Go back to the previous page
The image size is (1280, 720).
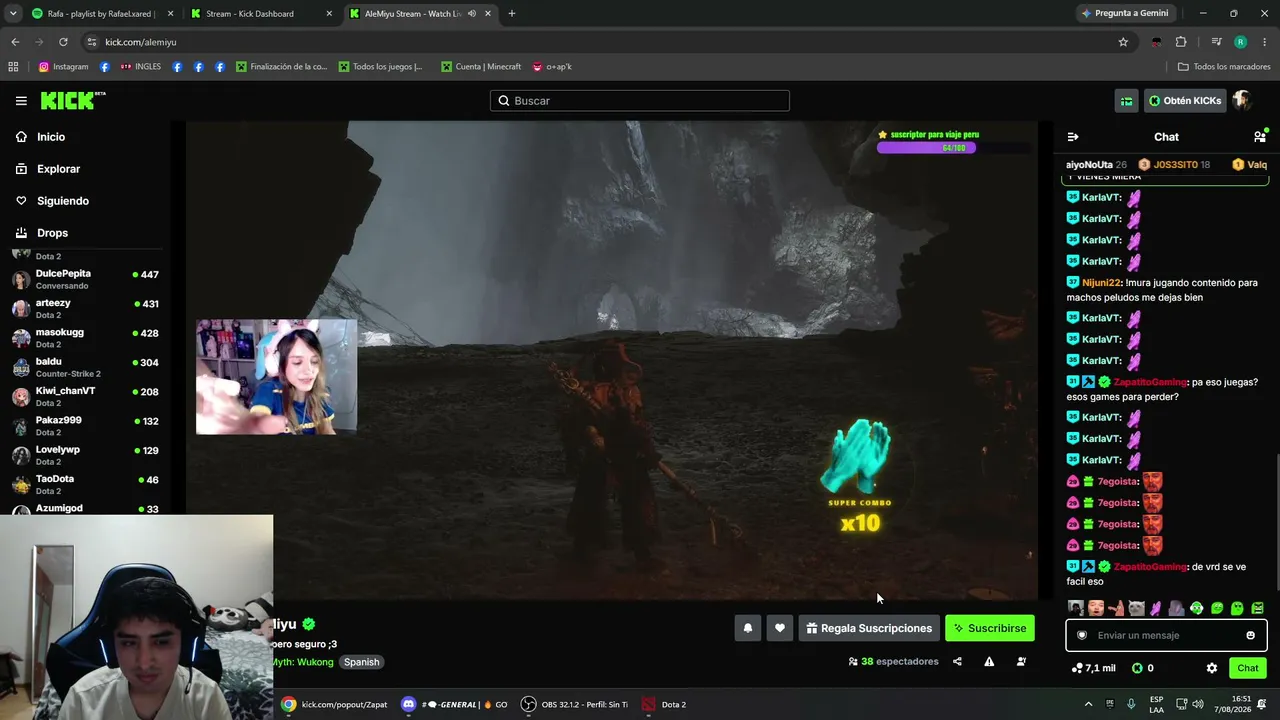pyautogui.click(x=15, y=42)
